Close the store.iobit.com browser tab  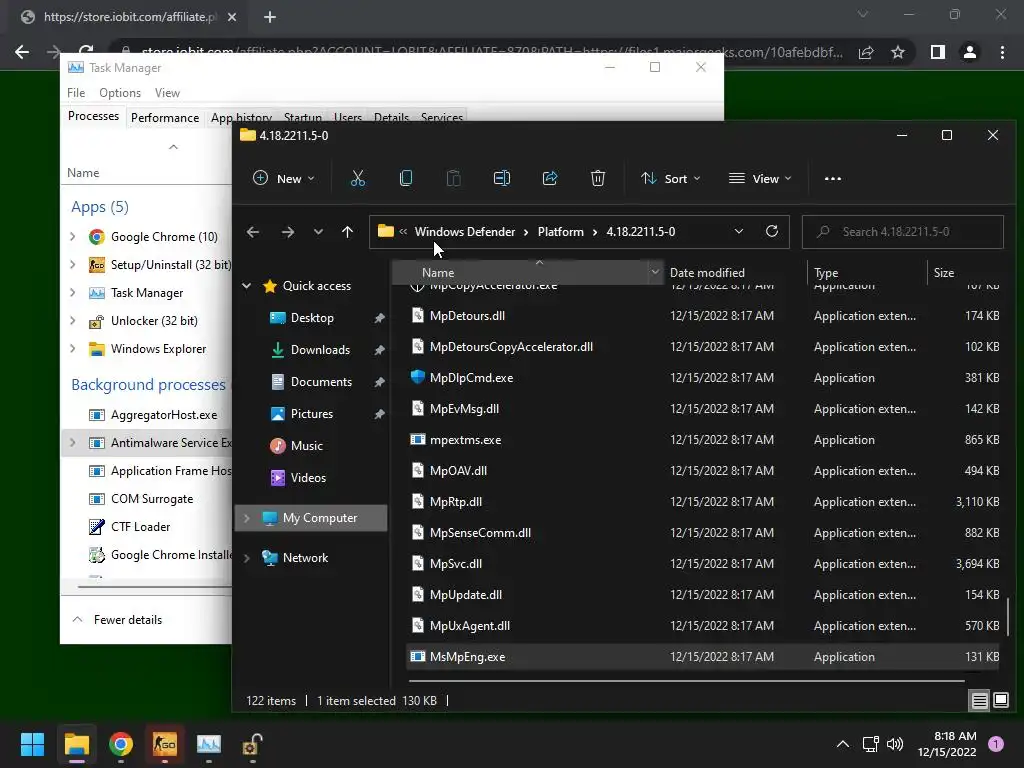[232, 17]
